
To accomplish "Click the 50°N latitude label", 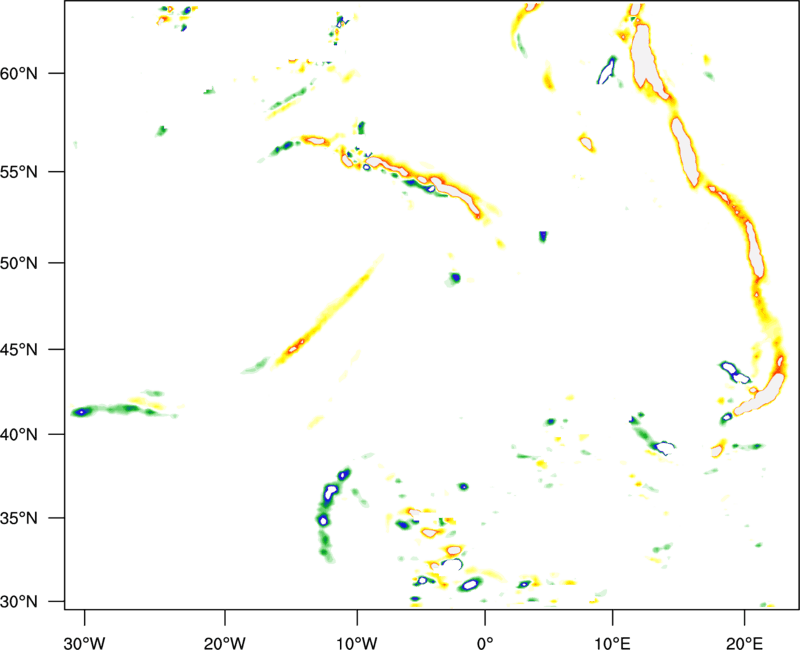I will (x=19, y=263).
